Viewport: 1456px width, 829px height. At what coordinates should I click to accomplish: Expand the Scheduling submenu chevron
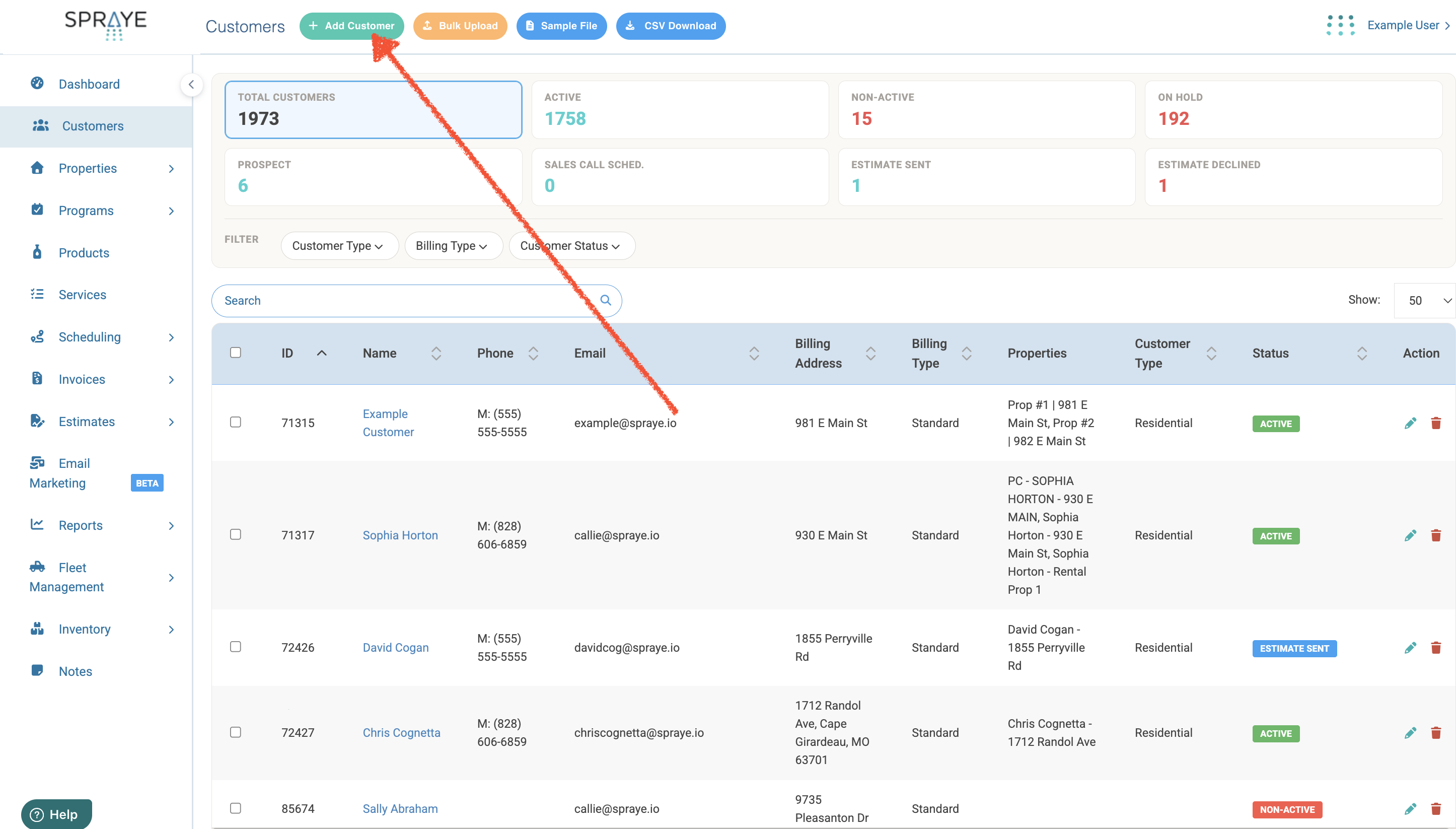[171, 337]
